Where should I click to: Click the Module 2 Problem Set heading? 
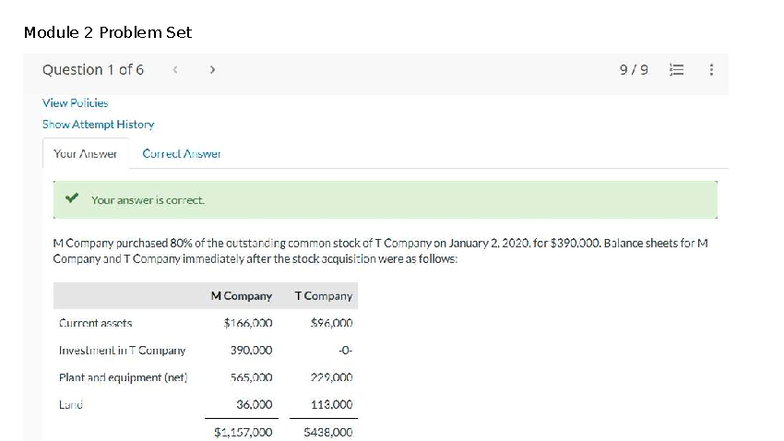pyautogui.click(x=107, y=32)
